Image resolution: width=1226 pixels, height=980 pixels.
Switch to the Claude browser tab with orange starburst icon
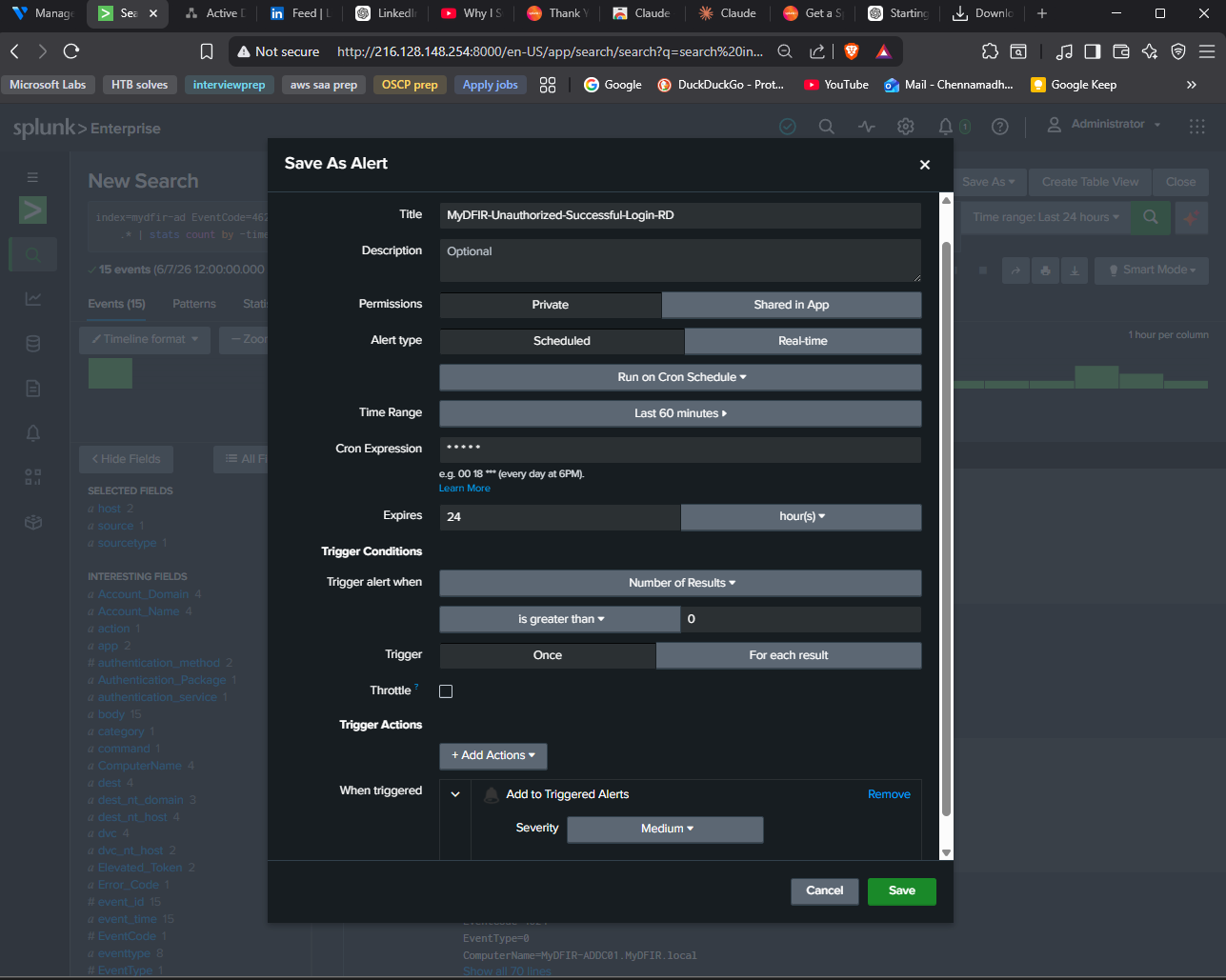pos(728,13)
